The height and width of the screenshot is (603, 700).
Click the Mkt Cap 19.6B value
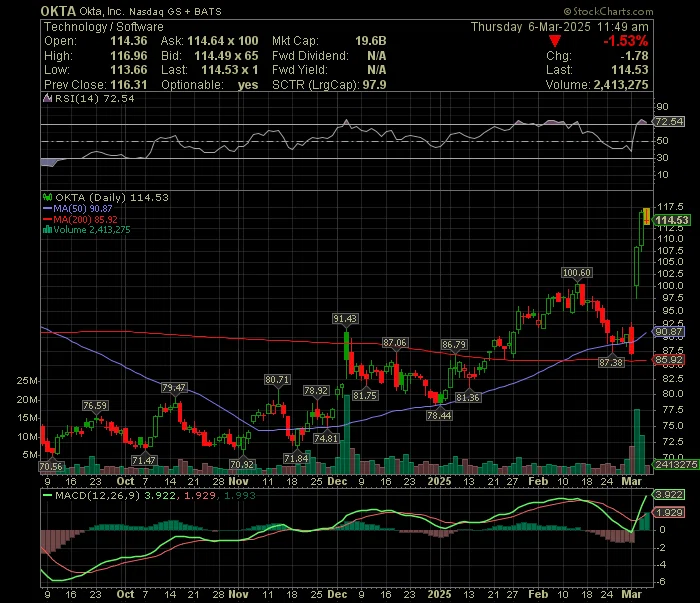coord(371,41)
